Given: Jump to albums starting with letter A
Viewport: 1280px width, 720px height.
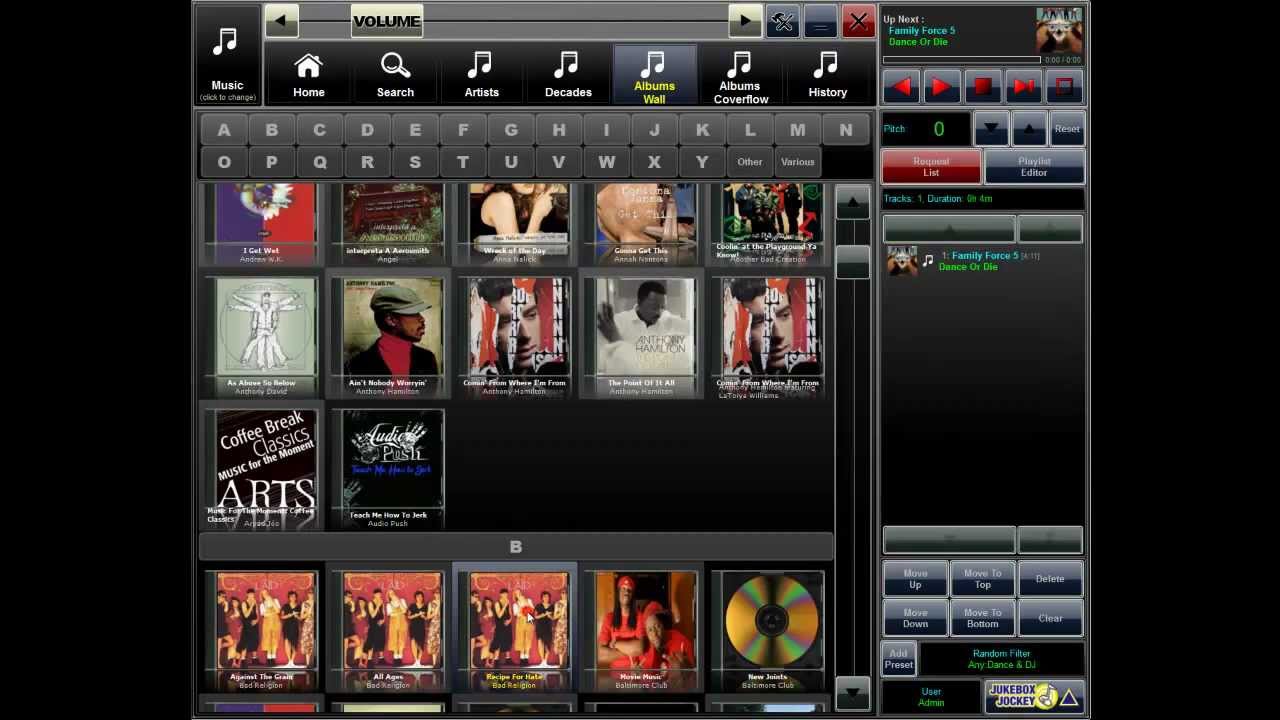Looking at the screenshot, I should click(x=224, y=130).
